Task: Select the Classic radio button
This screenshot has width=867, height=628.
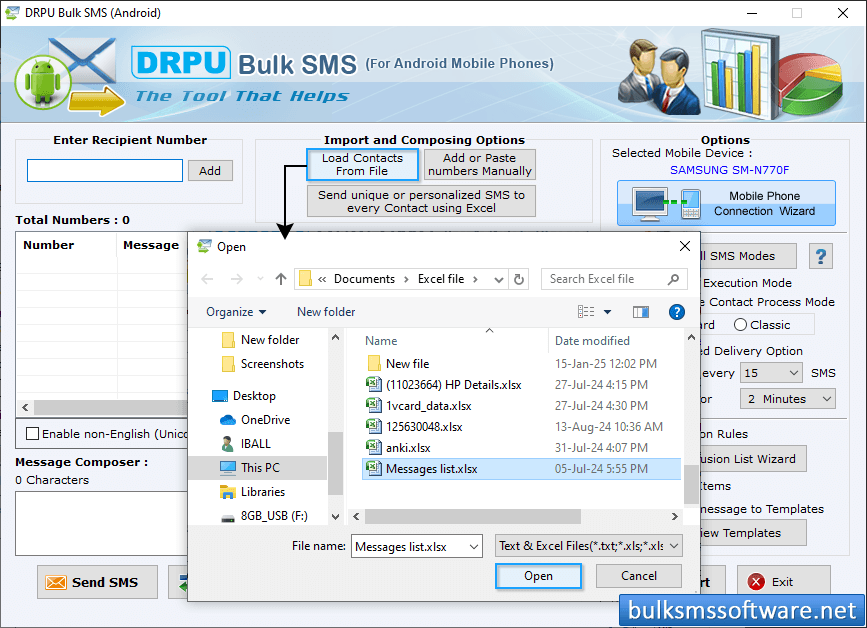Action: (x=740, y=325)
